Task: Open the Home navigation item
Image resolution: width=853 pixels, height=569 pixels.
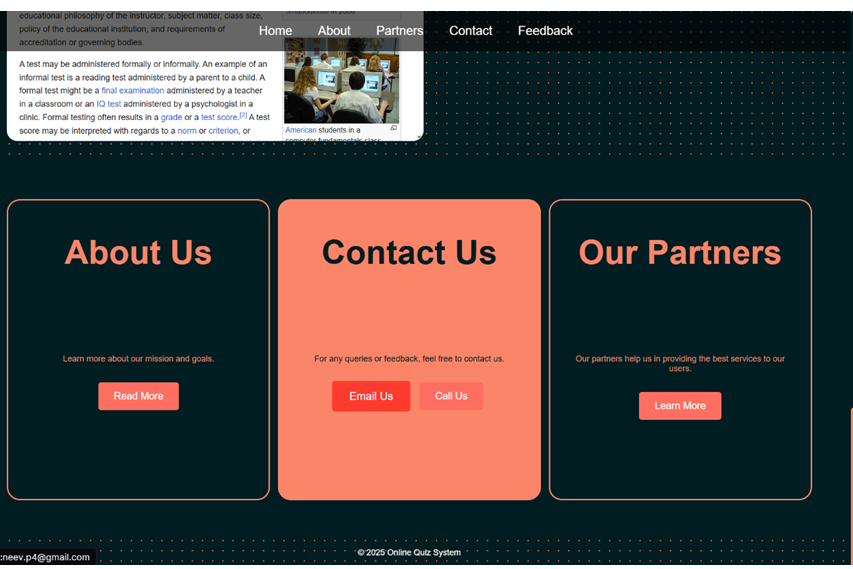Action: click(x=275, y=31)
